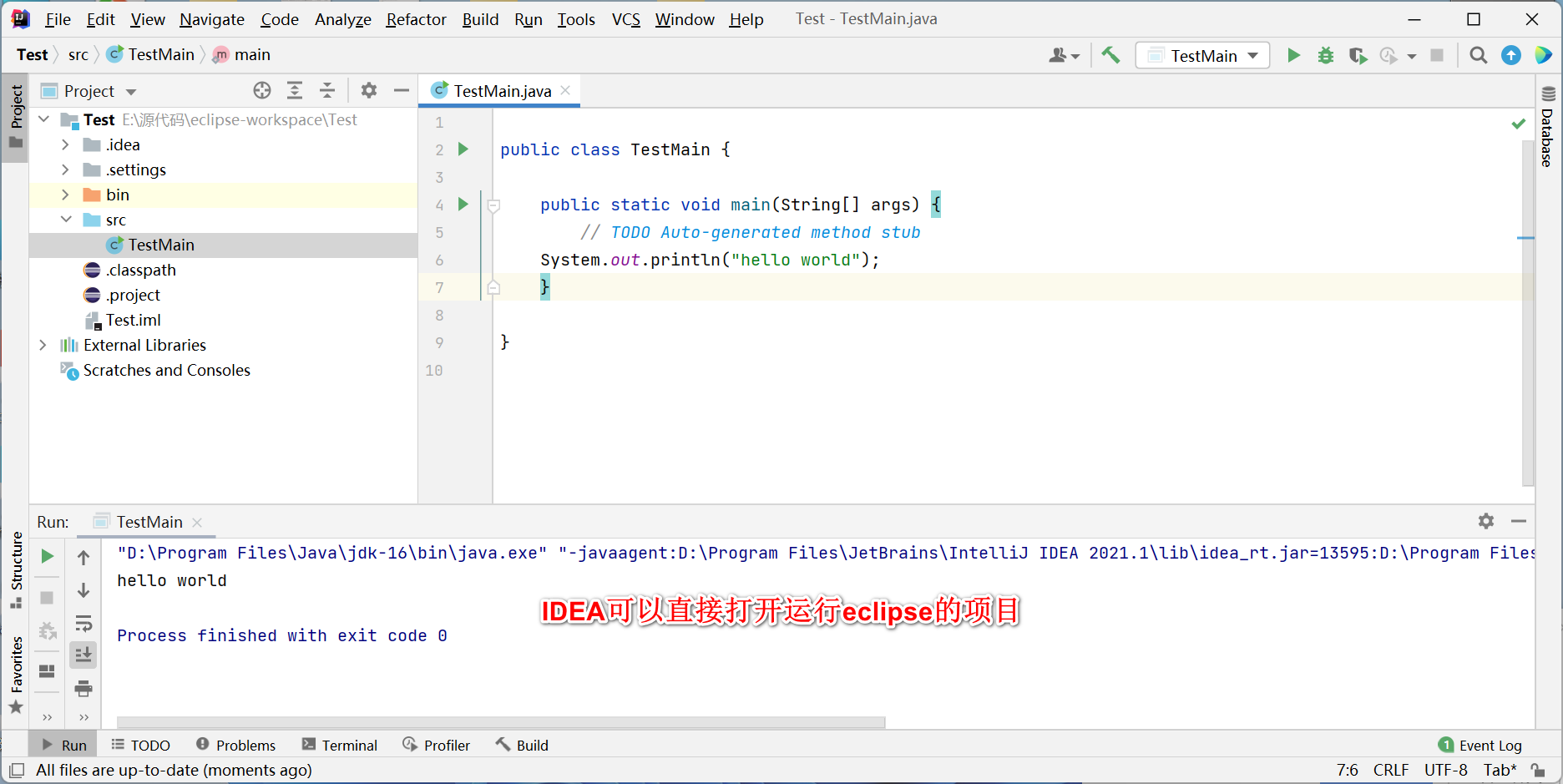The width and height of the screenshot is (1563, 784).
Task: Click the stop icon in main toolbar
Action: [x=1437, y=55]
